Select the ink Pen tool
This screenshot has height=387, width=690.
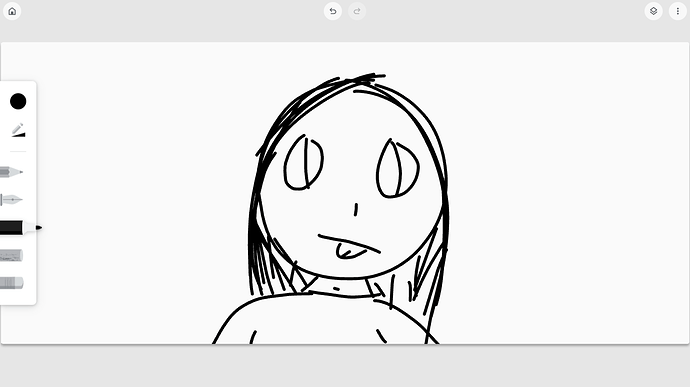click(11, 200)
